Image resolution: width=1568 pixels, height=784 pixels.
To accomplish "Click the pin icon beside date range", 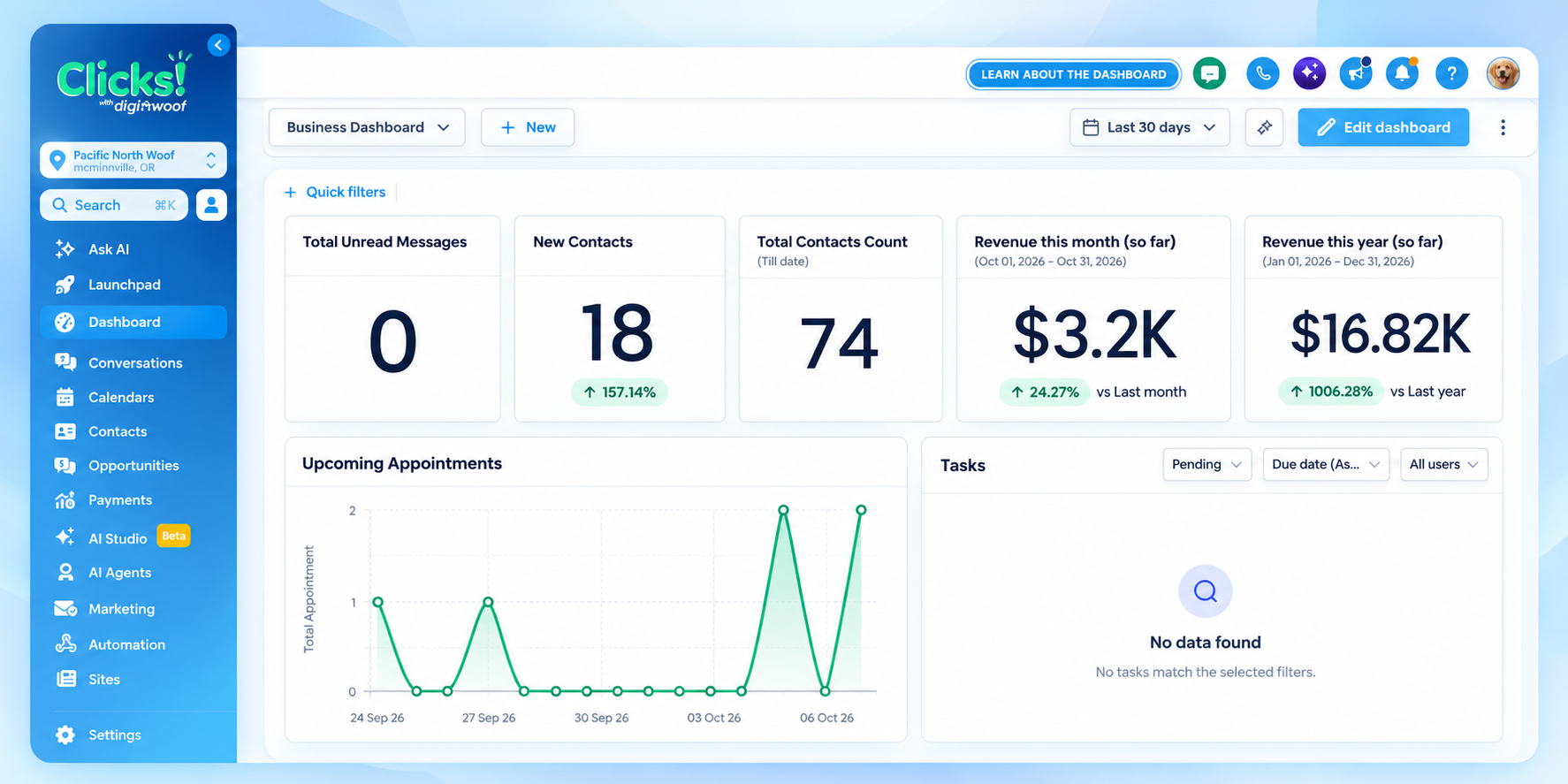I will point(1264,127).
